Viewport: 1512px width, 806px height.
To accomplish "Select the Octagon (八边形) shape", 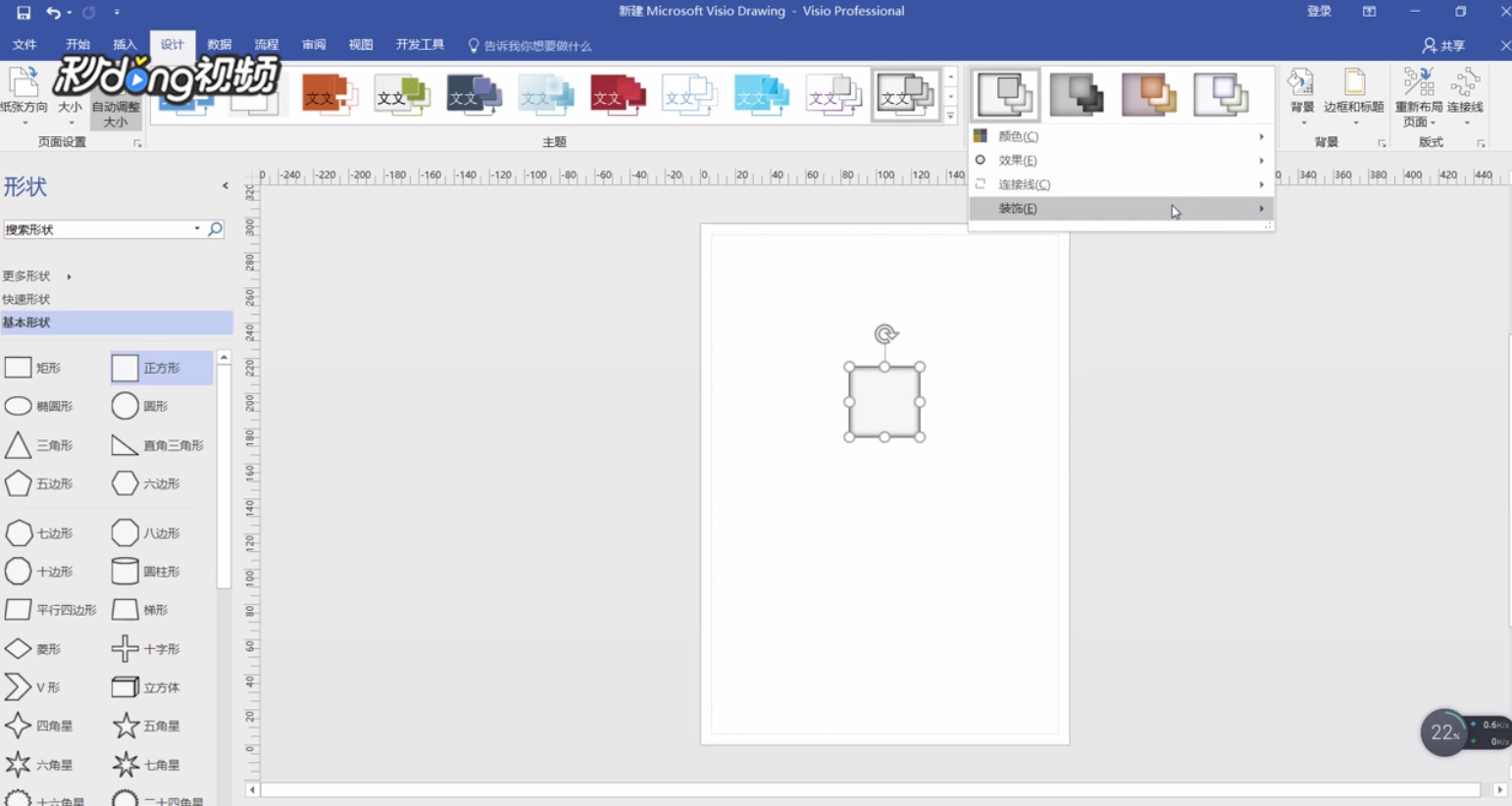I will (x=147, y=533).
